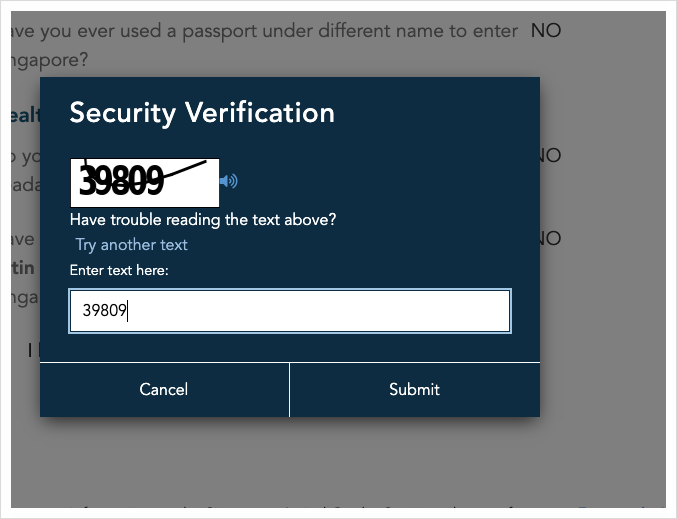The width and height of the screenshot is (677, 519).
Task: Play the captcha audio speaker icon
Action: point(229,181)
